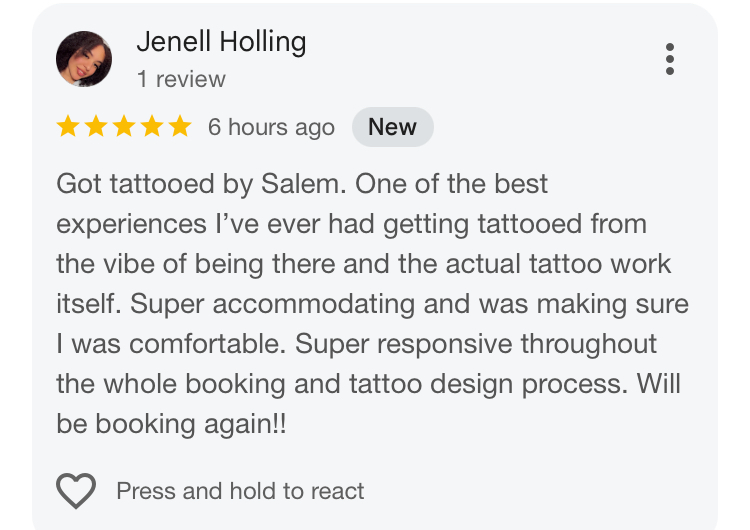Select the third rating star
The height and width of the screenshot is (530, 750).
pyautogui.click(x=124, y=127)
